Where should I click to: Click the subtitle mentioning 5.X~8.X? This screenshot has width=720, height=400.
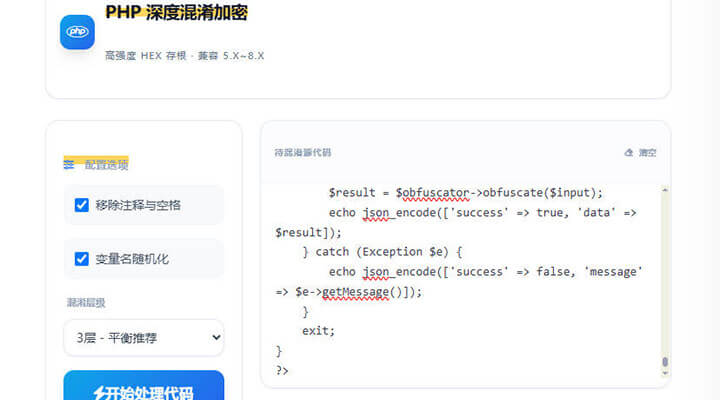(x=185, y=56)
